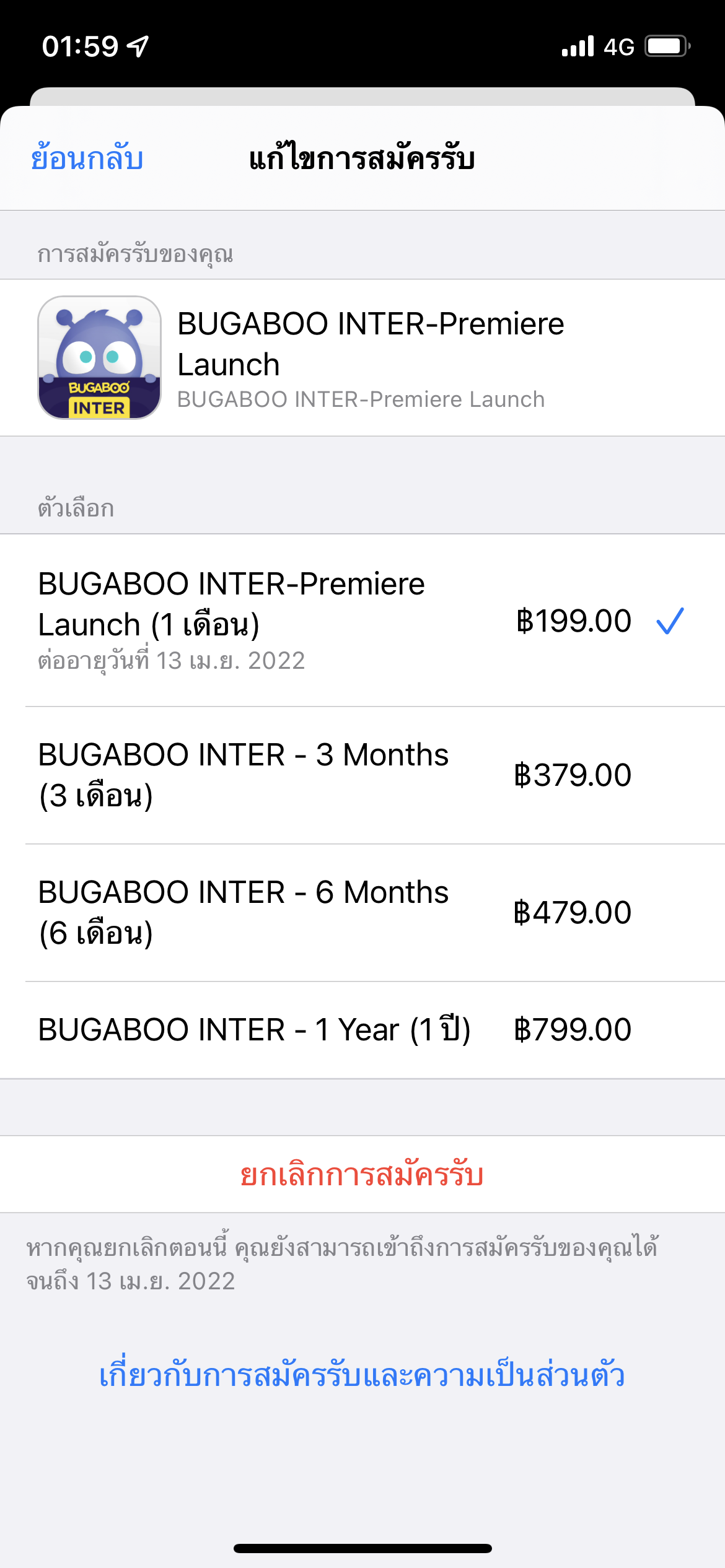Choose the BUGABOO INTER 1 Year plan
Viewport: 725px width, 1568px height.
254,1030
